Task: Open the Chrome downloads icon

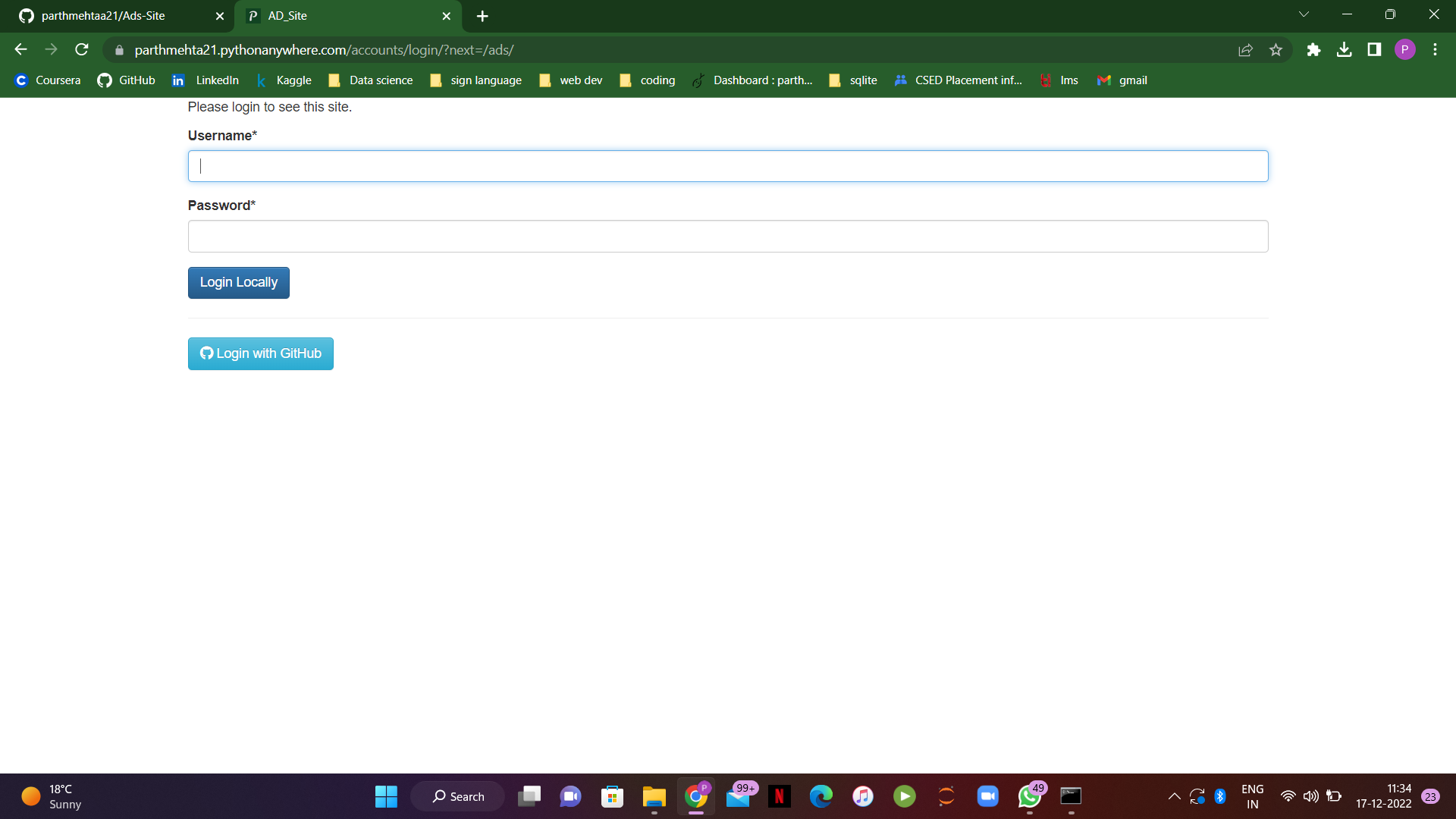Action: click(x=1344, y=50)
